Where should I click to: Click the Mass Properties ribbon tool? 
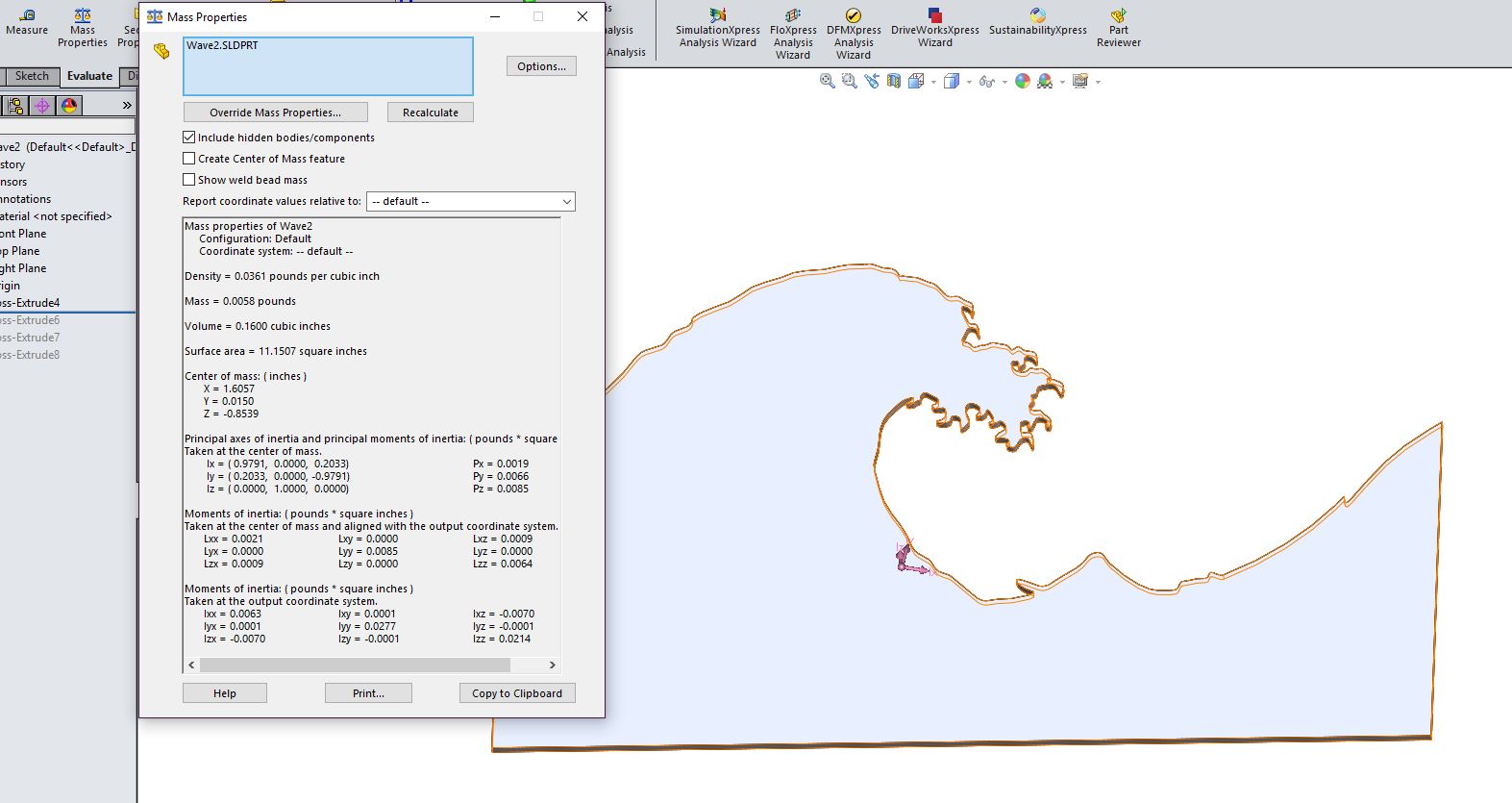(x=83, y=28)
